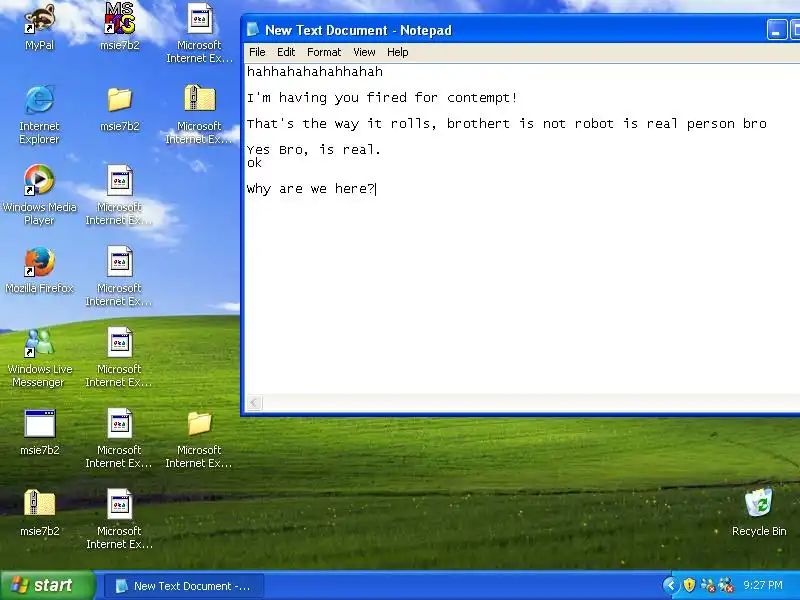Open the Help menu in Notepad

397,52
